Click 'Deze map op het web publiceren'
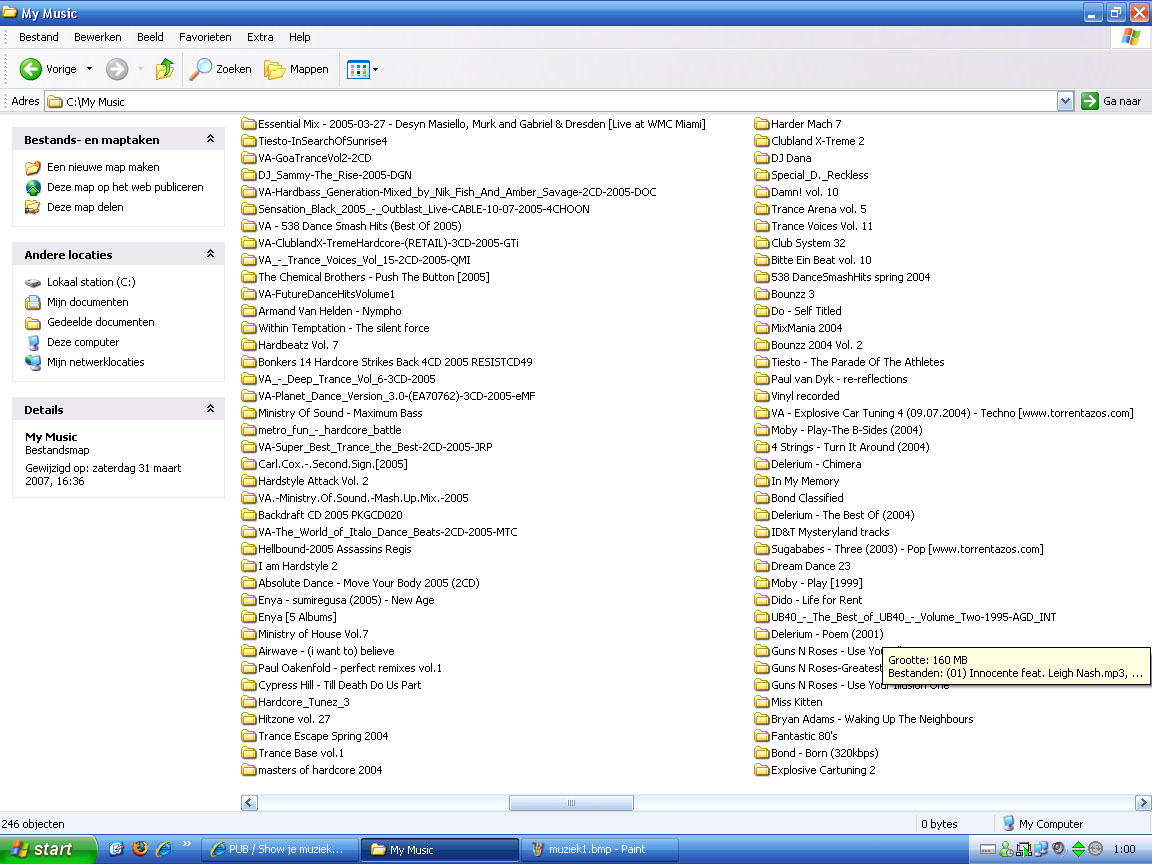Image resolution: width=1152 pixels, height=864 pixels. pos(125,187)
